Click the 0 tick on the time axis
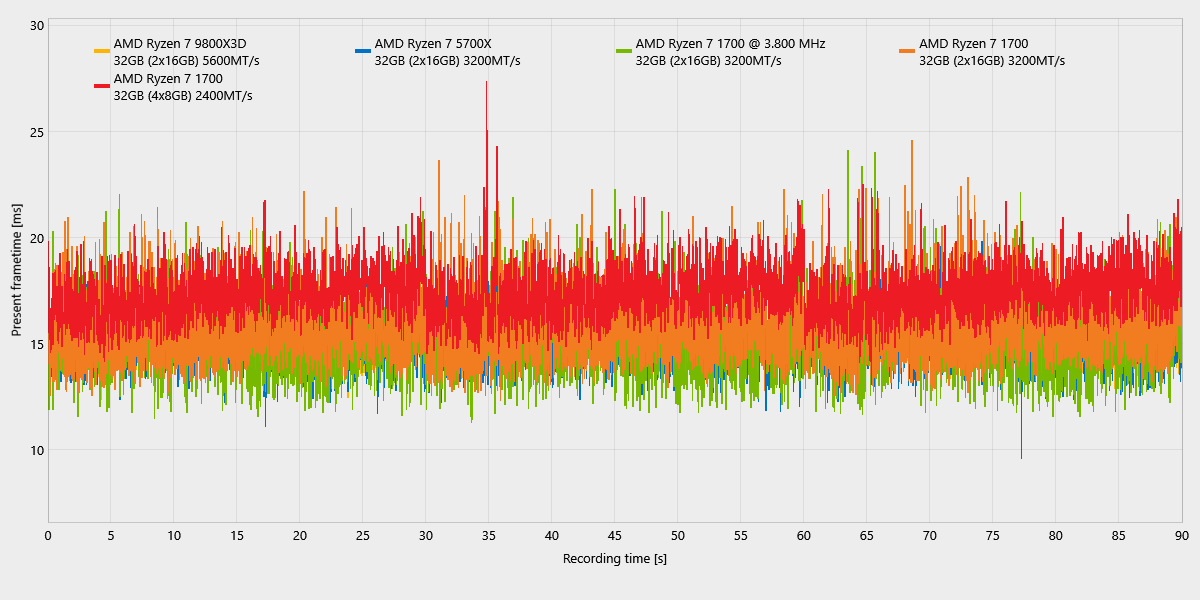The image size is (1200, 600). point(48,535)
